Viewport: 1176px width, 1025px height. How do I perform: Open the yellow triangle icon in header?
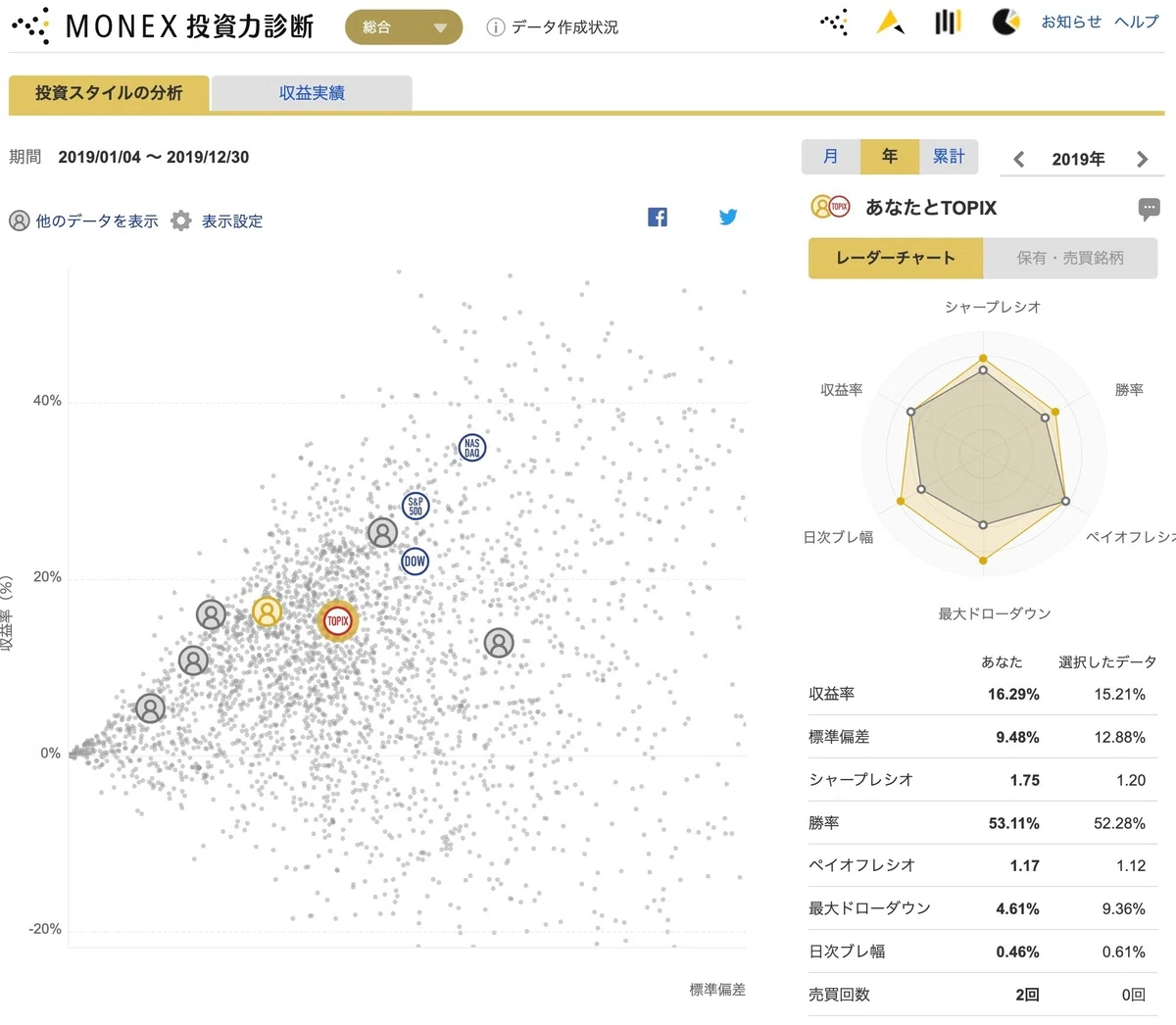(x=890, y=22)
